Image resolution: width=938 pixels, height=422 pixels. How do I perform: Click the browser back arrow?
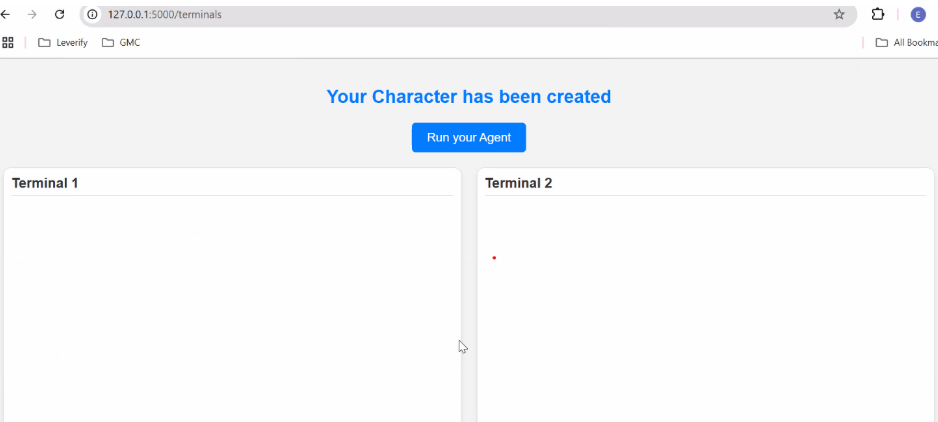6,15
